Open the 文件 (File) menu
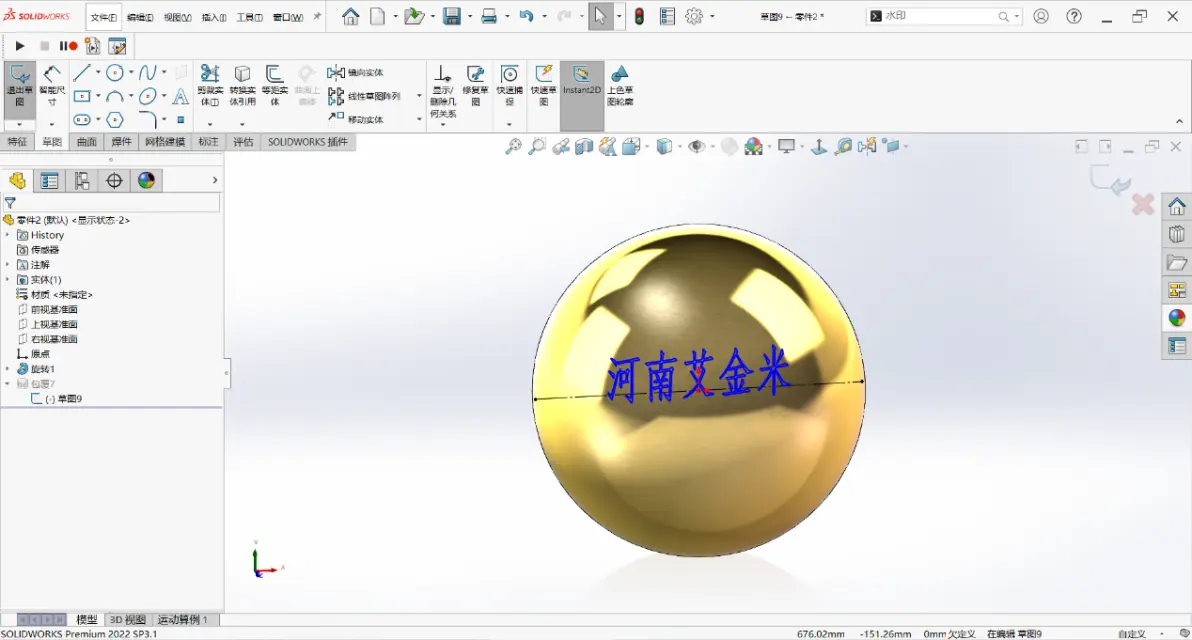1192x640 pixels. coord(103,17)
